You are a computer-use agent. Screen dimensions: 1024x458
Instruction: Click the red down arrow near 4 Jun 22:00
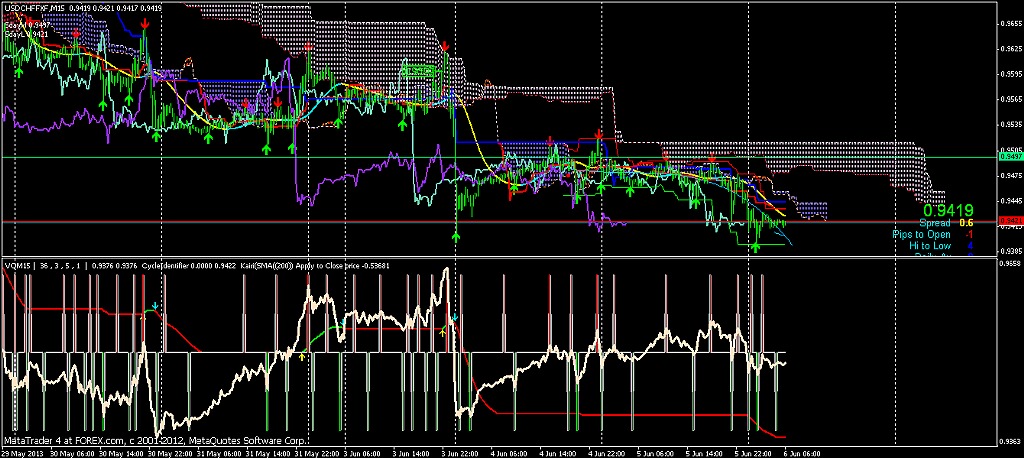click(x=598, y=135)
